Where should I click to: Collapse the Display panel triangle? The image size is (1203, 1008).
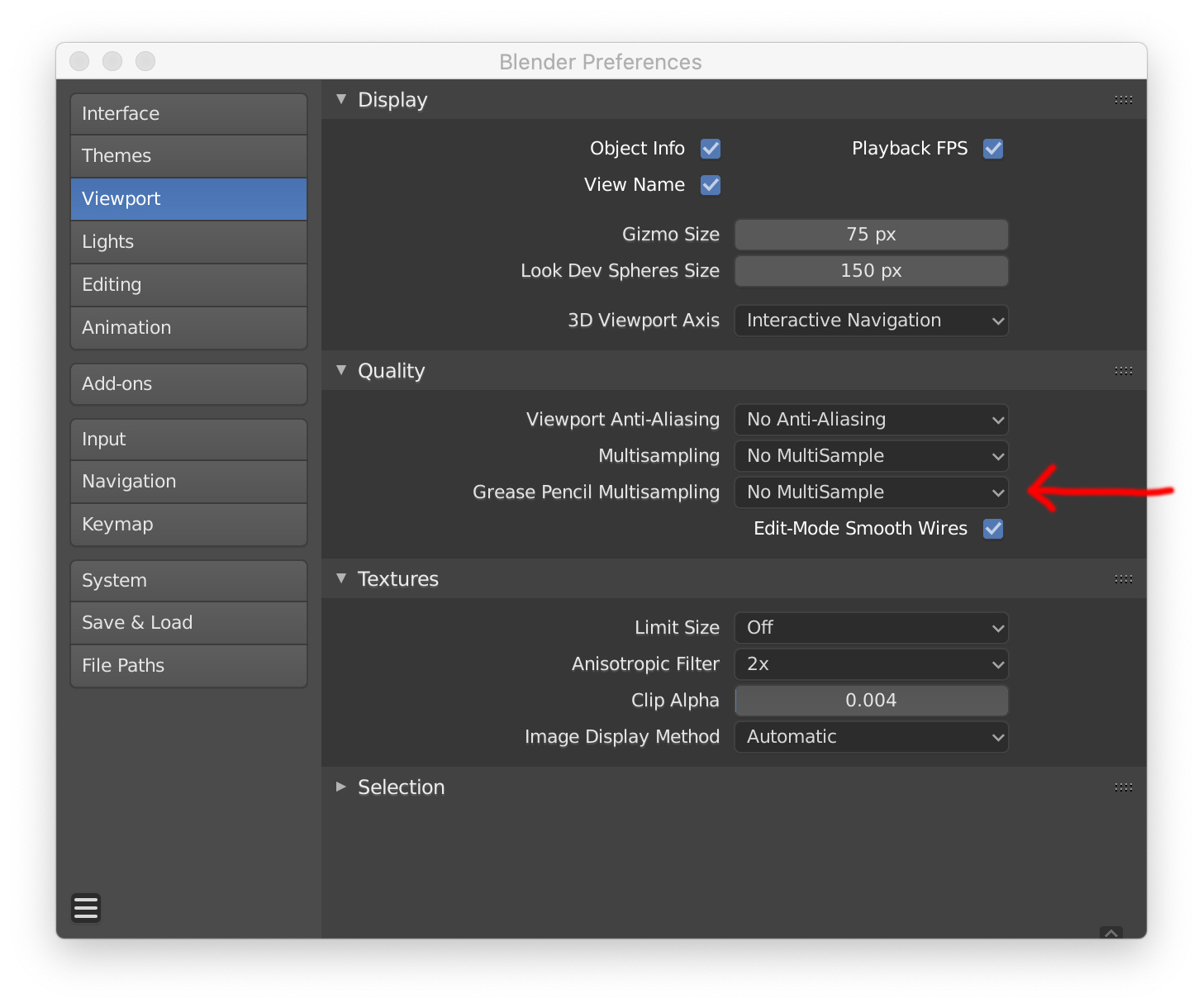341,99
